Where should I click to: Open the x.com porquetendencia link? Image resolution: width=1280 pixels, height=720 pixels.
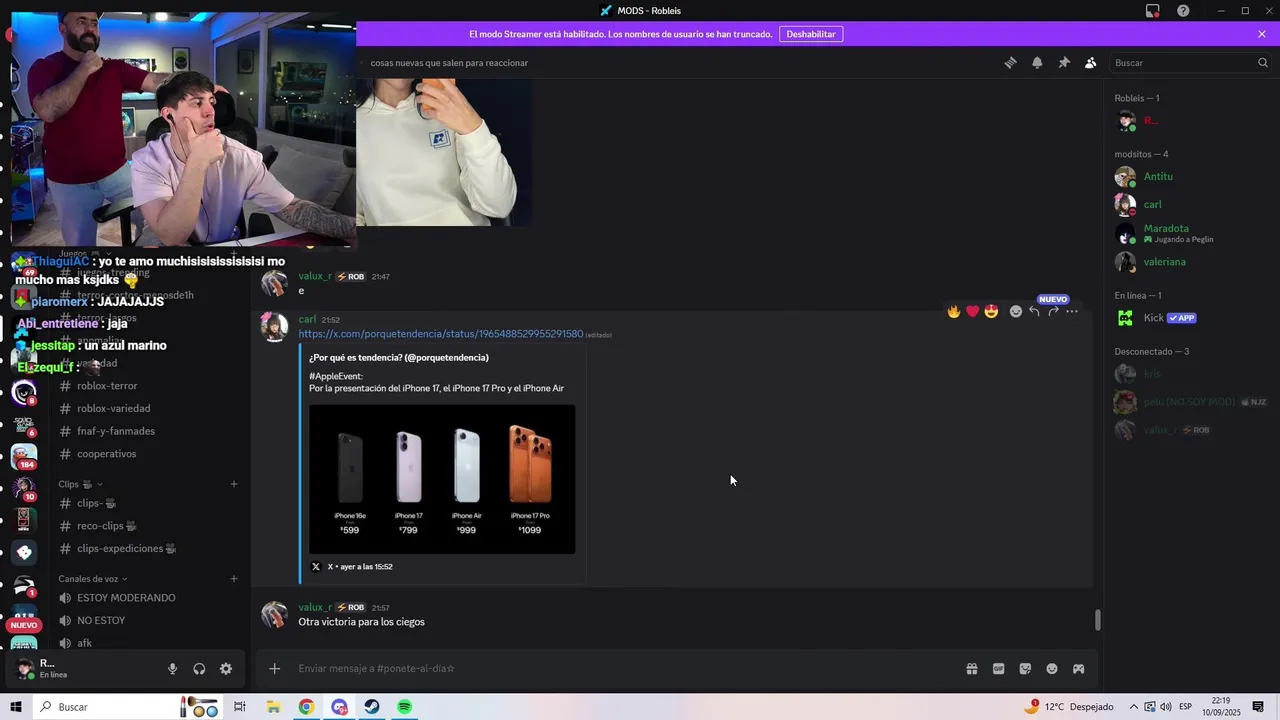pos(440,334)
